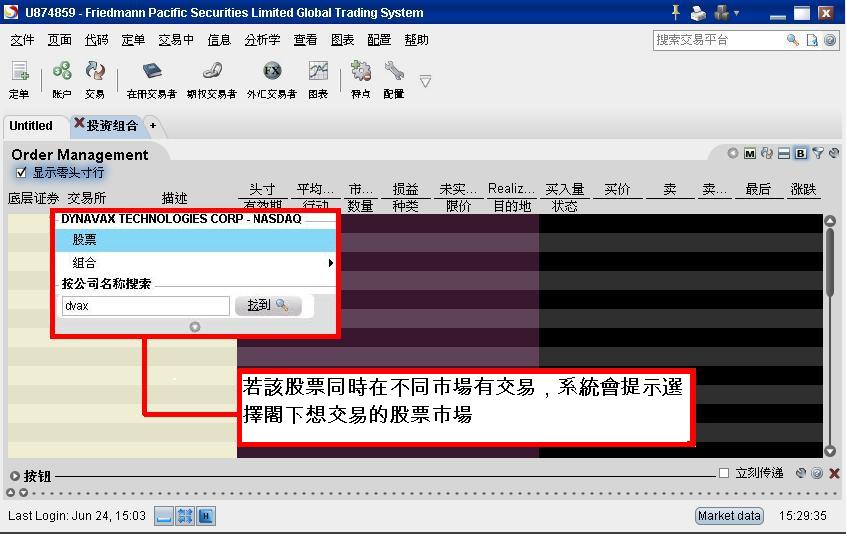Click the 配置 wrench configuration icon
The height and width of the screenshot is (534, 846).
coord(394,73)
